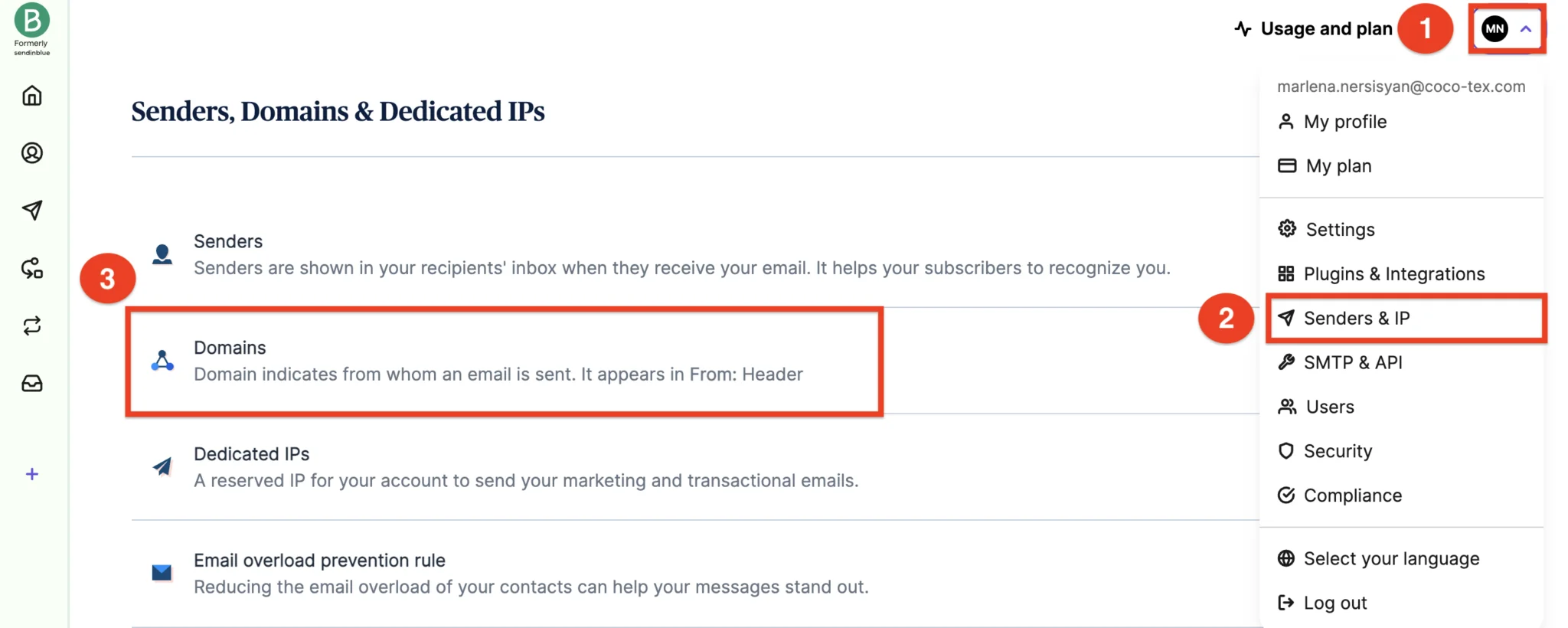Click the Brevo logo

tap(32, 28)
